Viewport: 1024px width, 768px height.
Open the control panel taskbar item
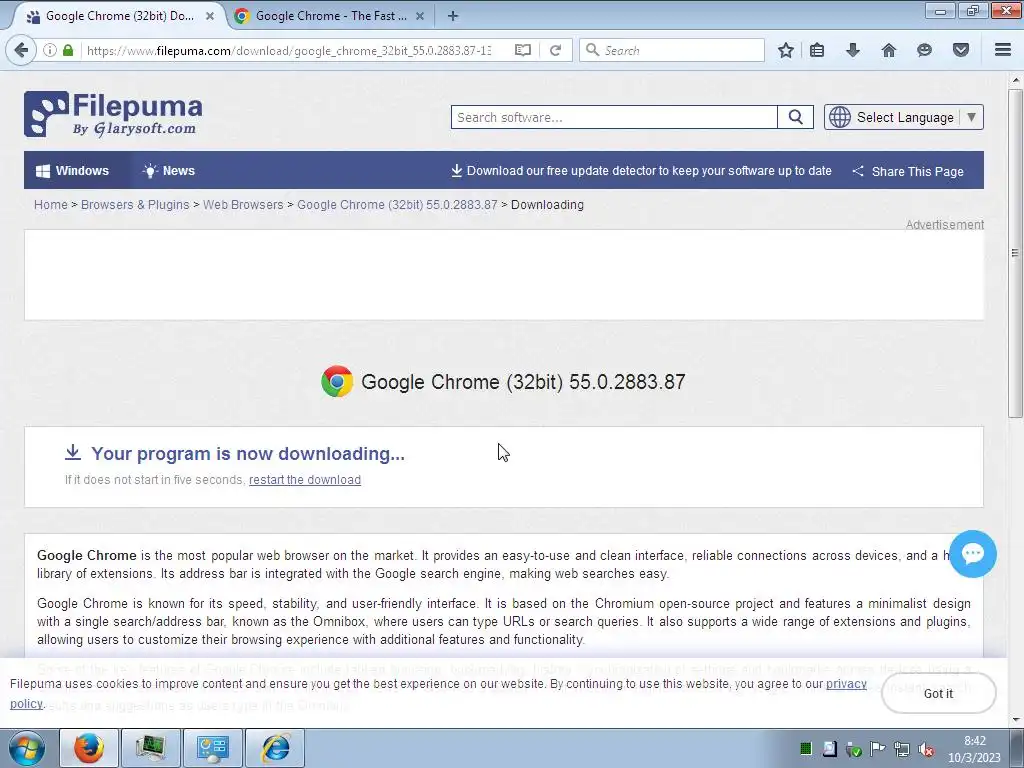pos(213,748)
